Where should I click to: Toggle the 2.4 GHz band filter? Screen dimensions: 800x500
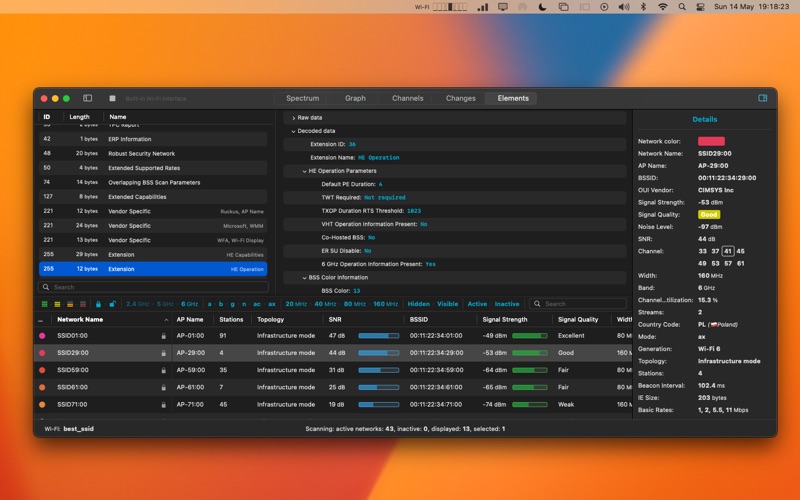pyautogui.click(x=137, y=304)
